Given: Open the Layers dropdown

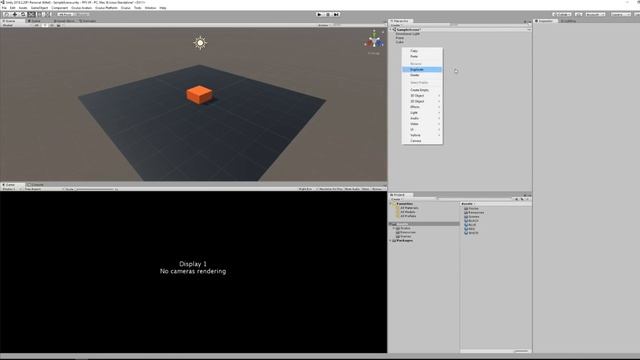Looking at the screenshot, I should pos(620,14).
